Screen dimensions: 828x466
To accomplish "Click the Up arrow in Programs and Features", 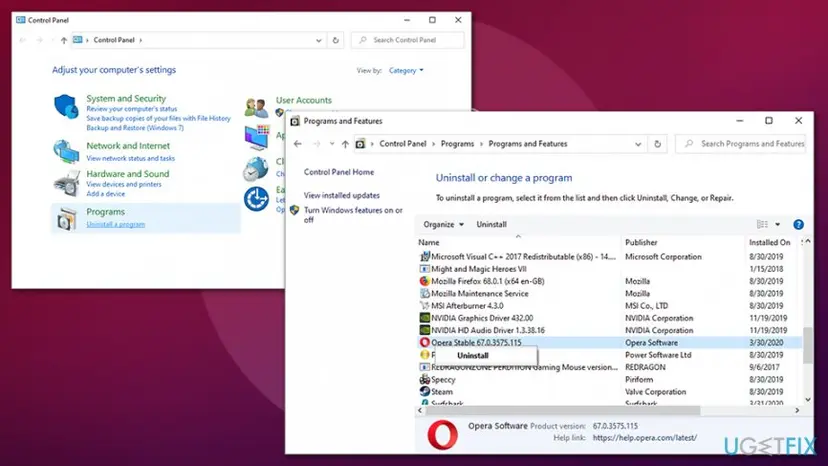I will tap(345, 144).
